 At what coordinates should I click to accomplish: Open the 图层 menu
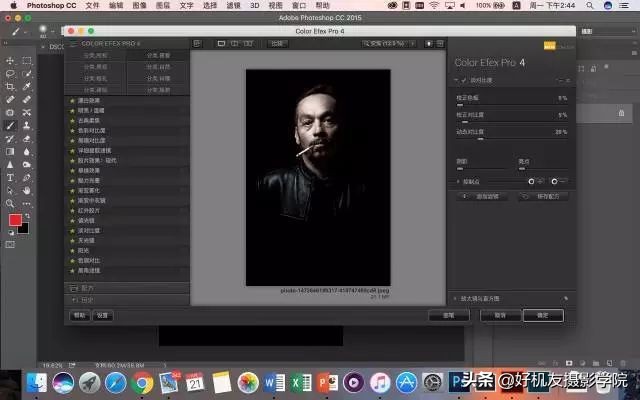pyautogui.click(x=163, y=5)
